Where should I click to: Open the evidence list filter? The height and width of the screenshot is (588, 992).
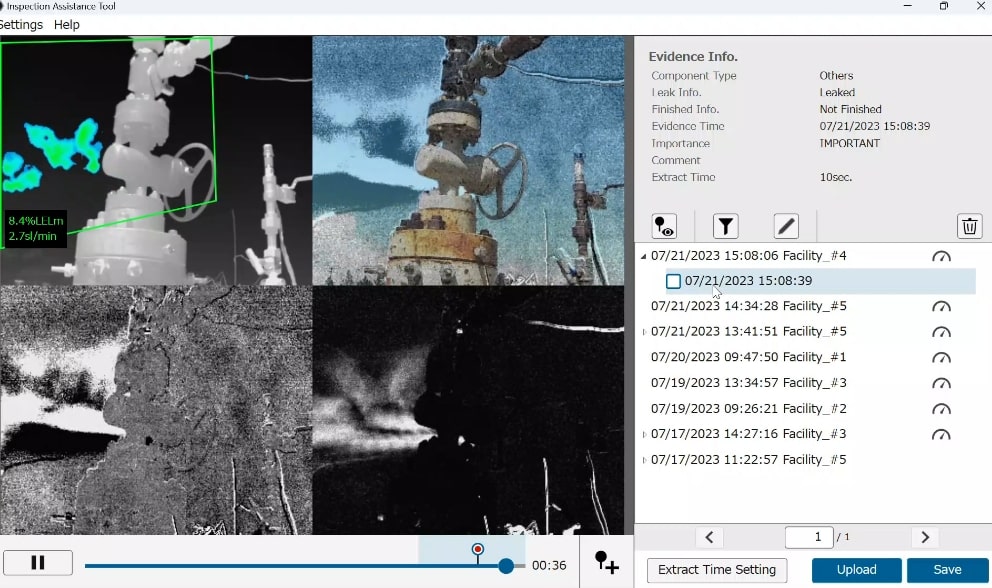pos(725,226)
